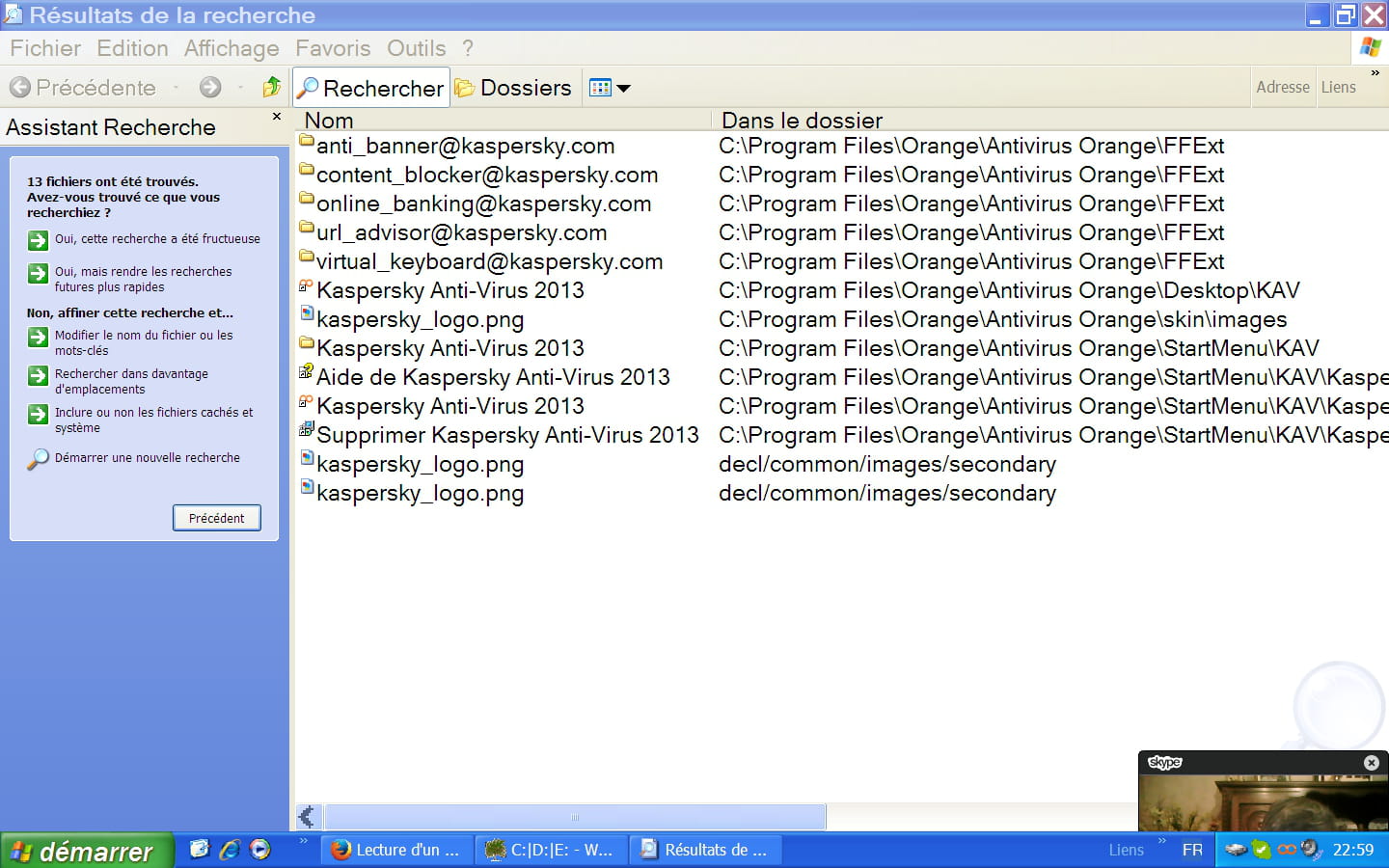Close the Skype video popup
The image size is (1389, 868).
click(x=1372, y=763)
